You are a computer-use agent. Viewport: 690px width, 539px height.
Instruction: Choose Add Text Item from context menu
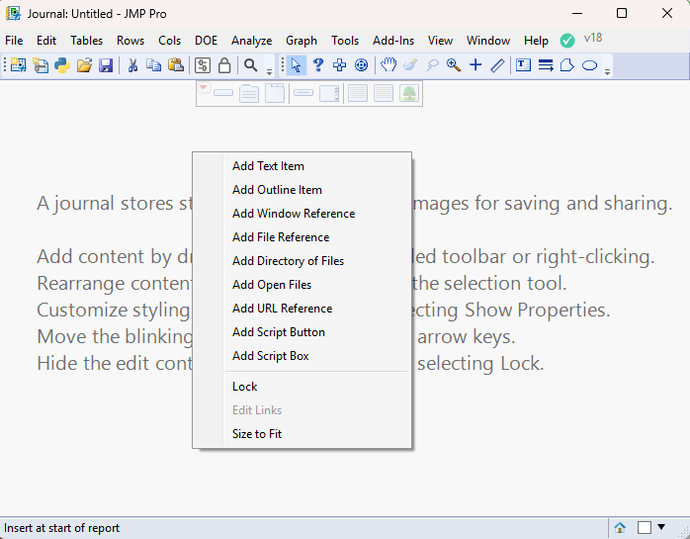tap(302, 166)
